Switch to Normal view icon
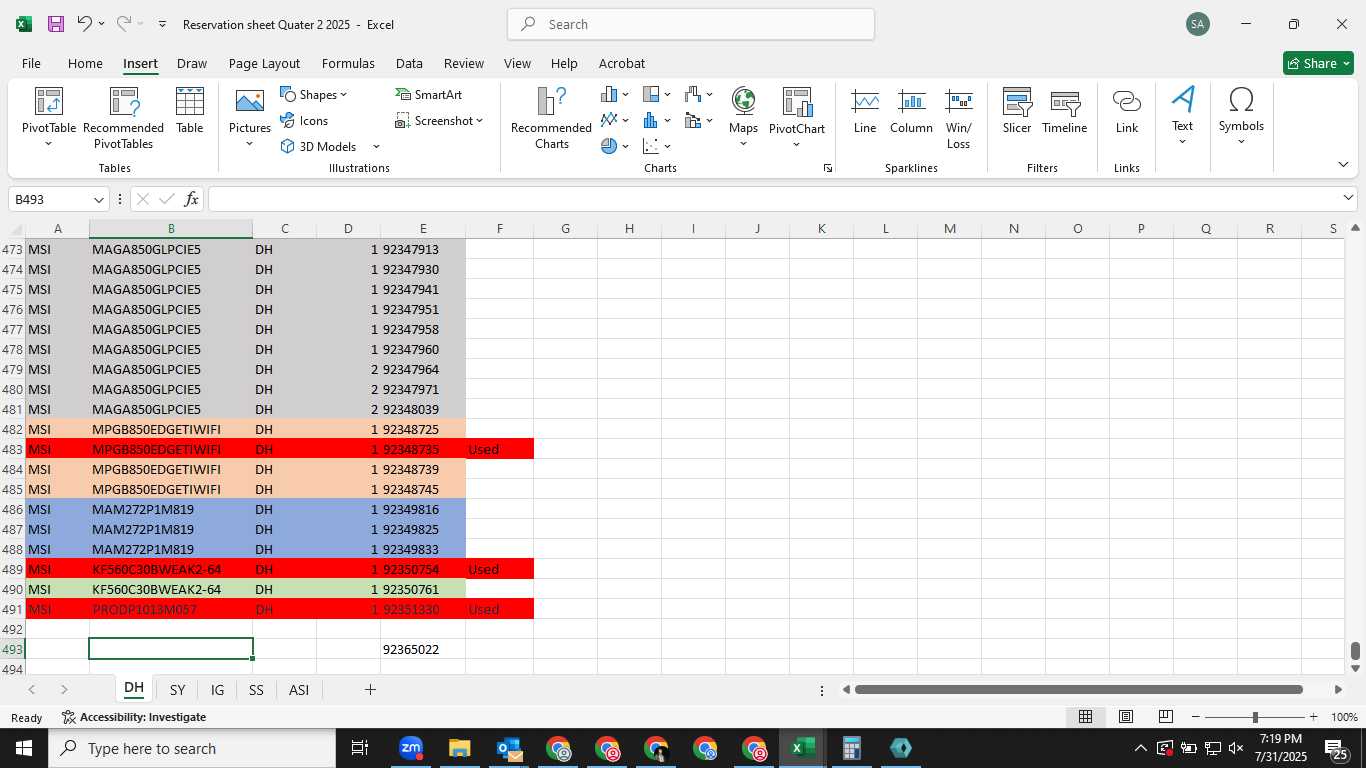1366x768 pixels. 1085,717
